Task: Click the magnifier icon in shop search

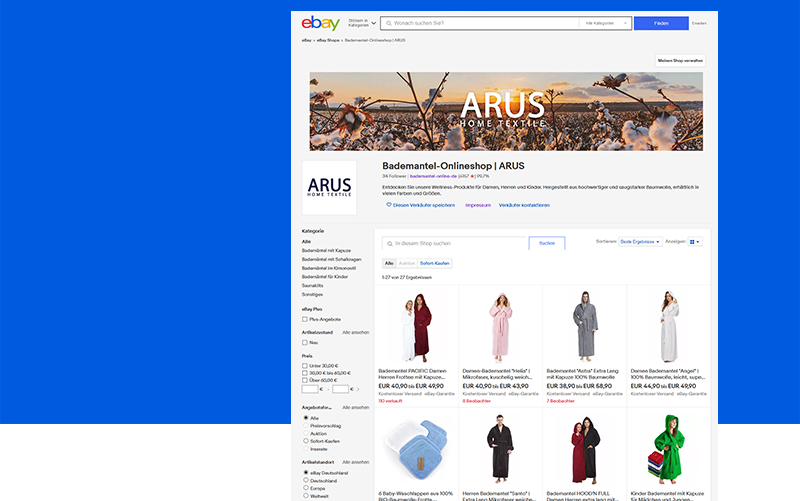Action: [390, 243]
